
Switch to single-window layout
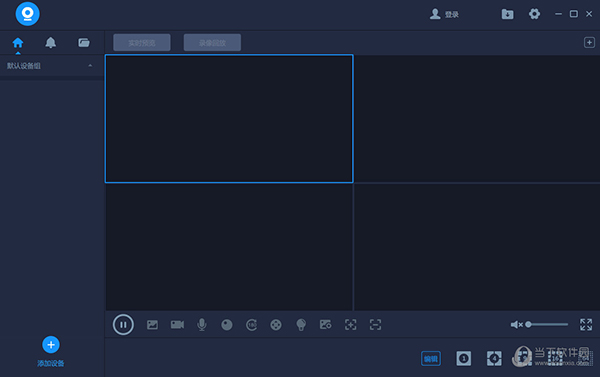pos(463,359)
